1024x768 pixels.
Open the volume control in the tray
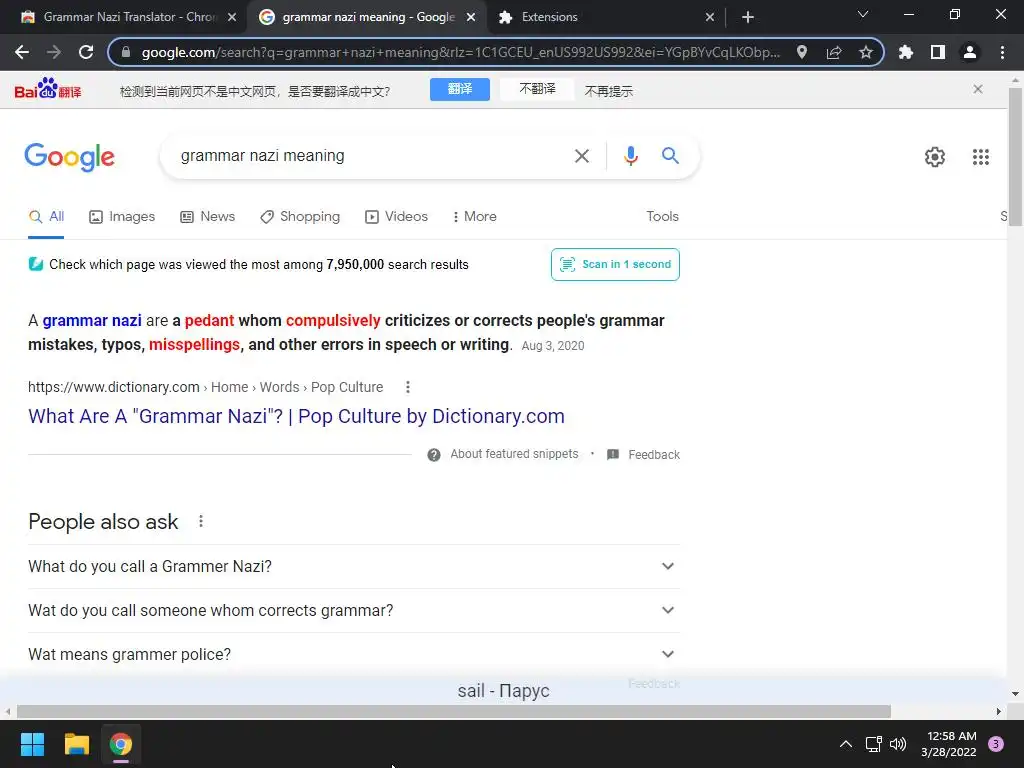[899, 744]
